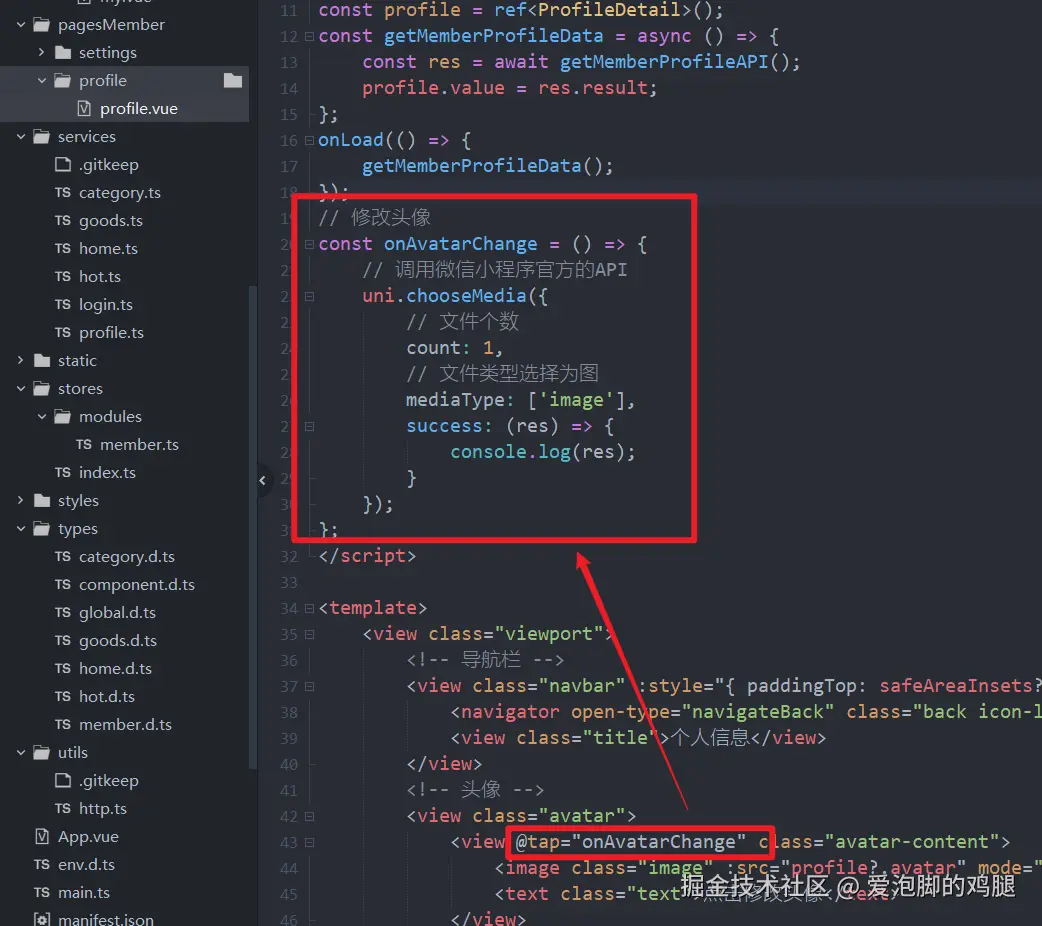Click file icon of utils .gitkeep
Image resolution: width=1042 pixels, height=926 pixels.
[63, 780]
